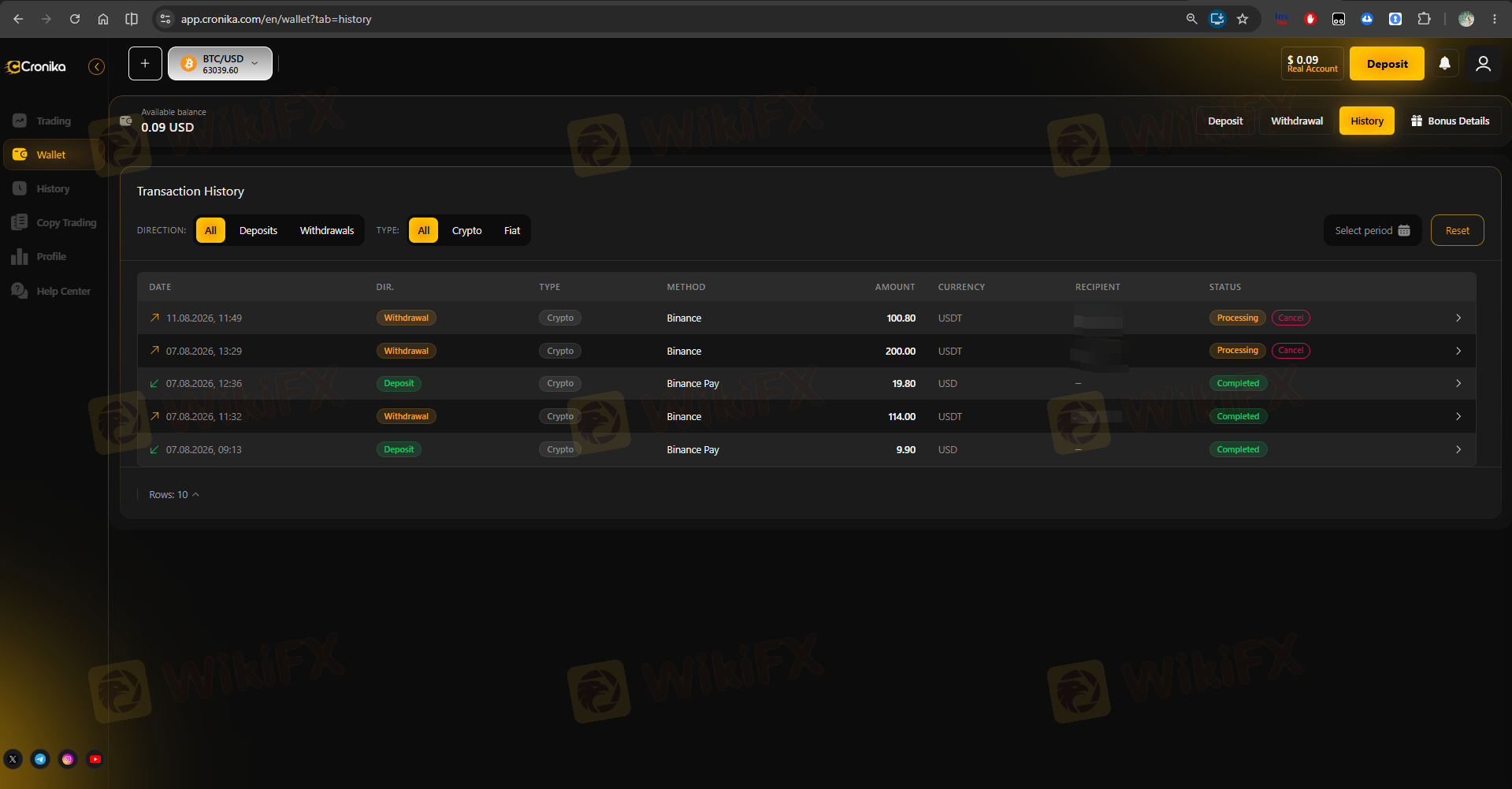Screen dimensions: 1512x789
Task: Click the Processing status of 100.80 withdrawal
Action: pyautogui.click(x=1237, y=318)
